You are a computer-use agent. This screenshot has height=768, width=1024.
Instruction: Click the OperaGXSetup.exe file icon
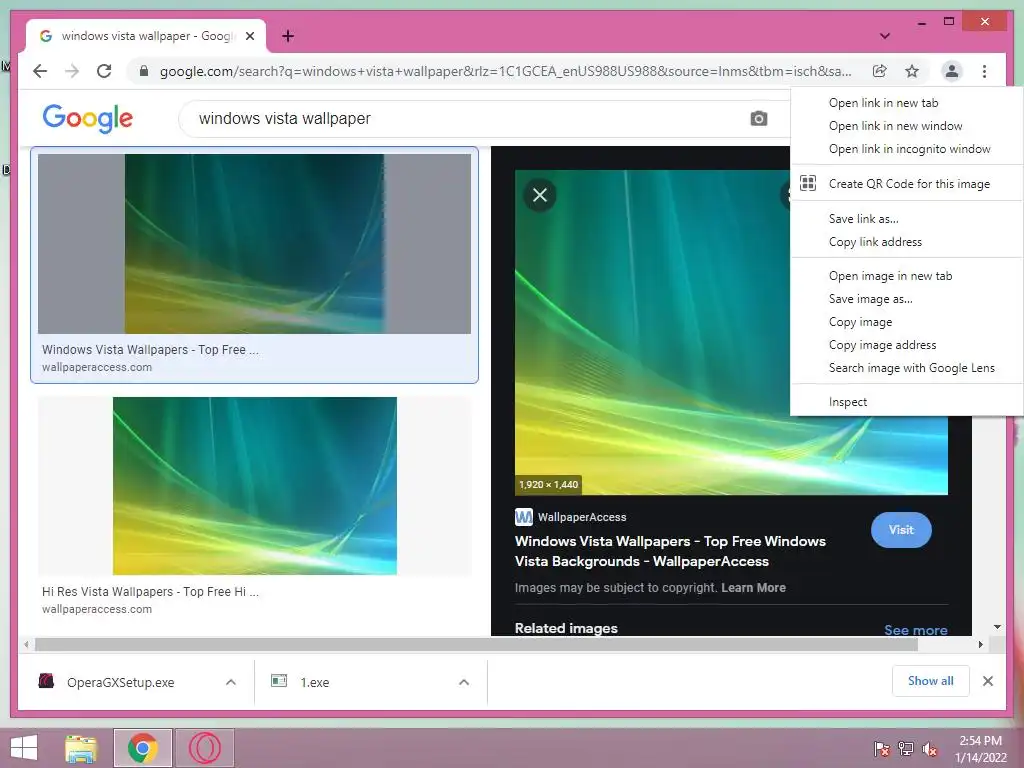point(46,681)
